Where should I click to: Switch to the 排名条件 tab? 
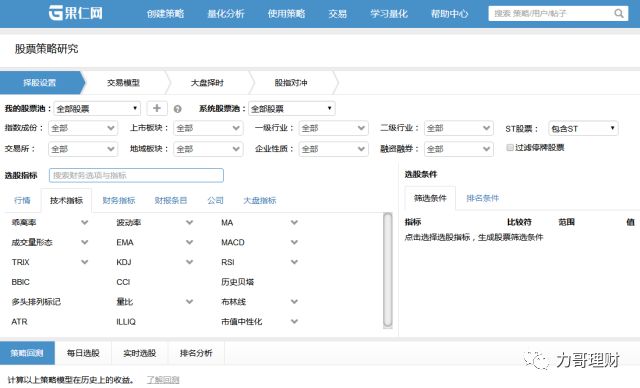click(482, 198)
